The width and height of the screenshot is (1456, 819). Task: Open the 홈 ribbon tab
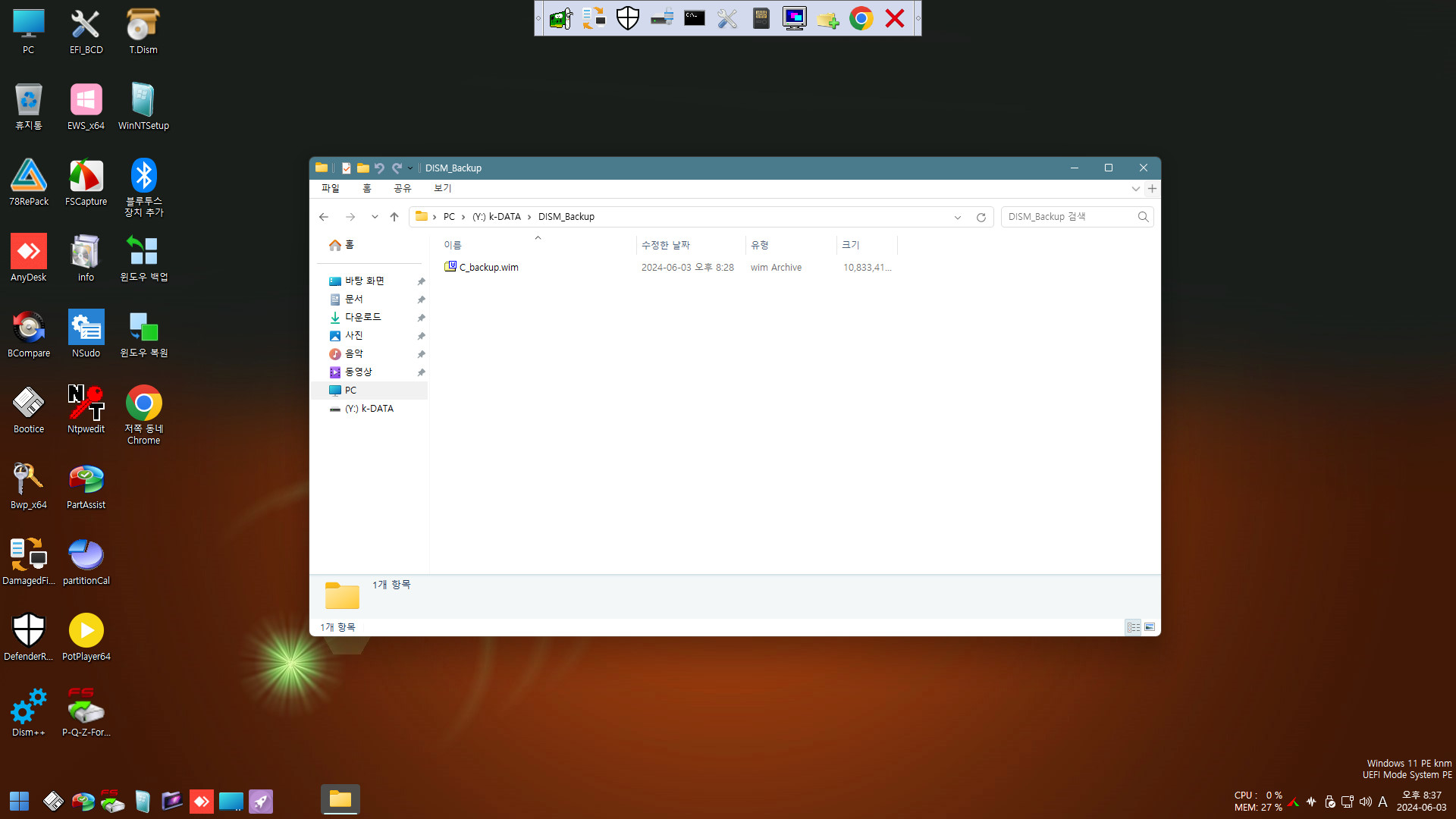367,188
